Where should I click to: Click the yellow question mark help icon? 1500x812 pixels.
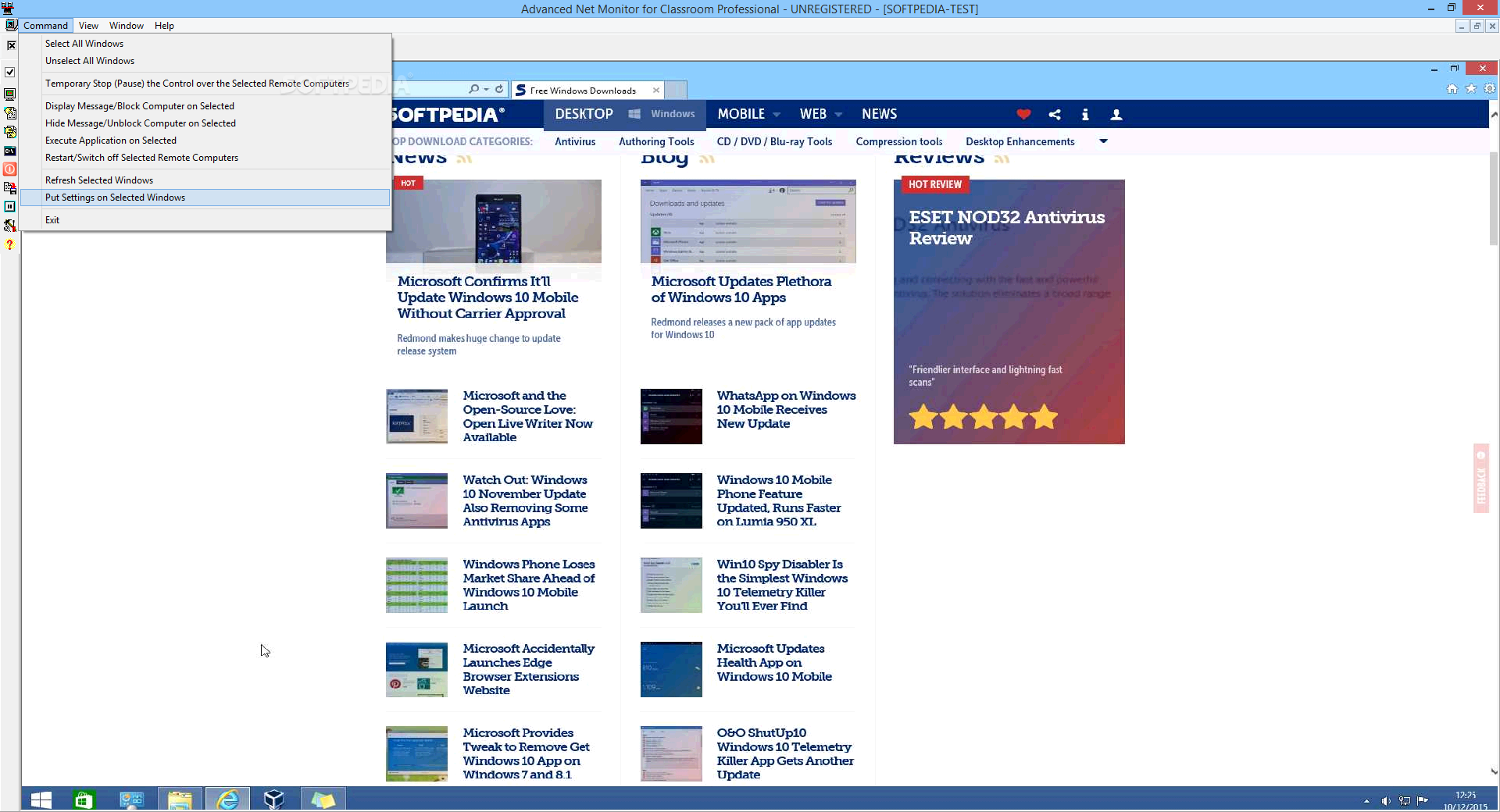(10, 244)
